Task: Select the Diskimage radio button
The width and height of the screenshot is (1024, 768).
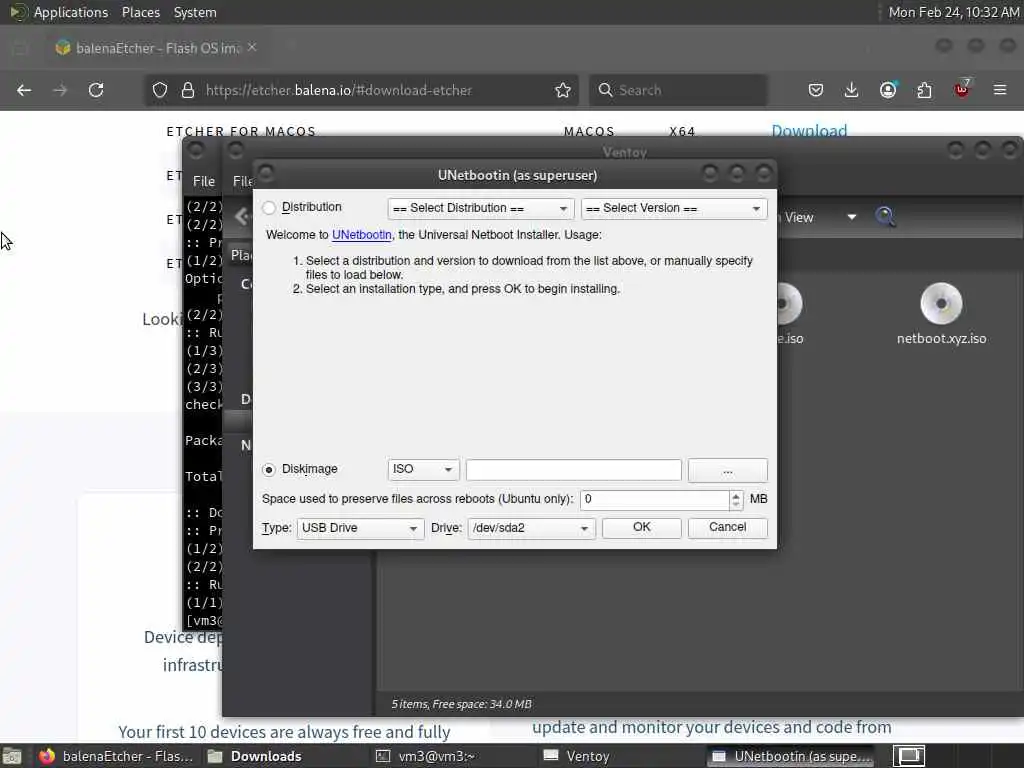Action: (x=268, y=470)
